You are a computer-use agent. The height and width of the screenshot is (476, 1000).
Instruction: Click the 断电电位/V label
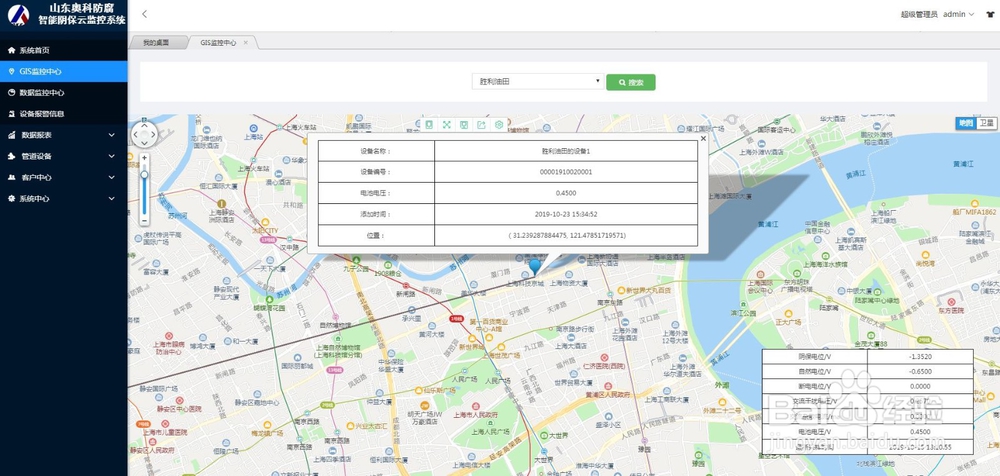pyautogui.click(x=814, y=387)
